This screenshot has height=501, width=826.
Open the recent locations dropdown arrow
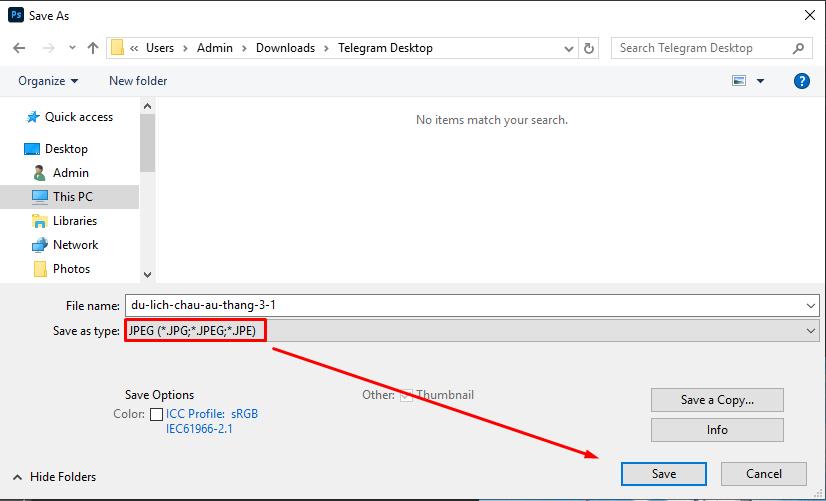(x=72, y=48)
